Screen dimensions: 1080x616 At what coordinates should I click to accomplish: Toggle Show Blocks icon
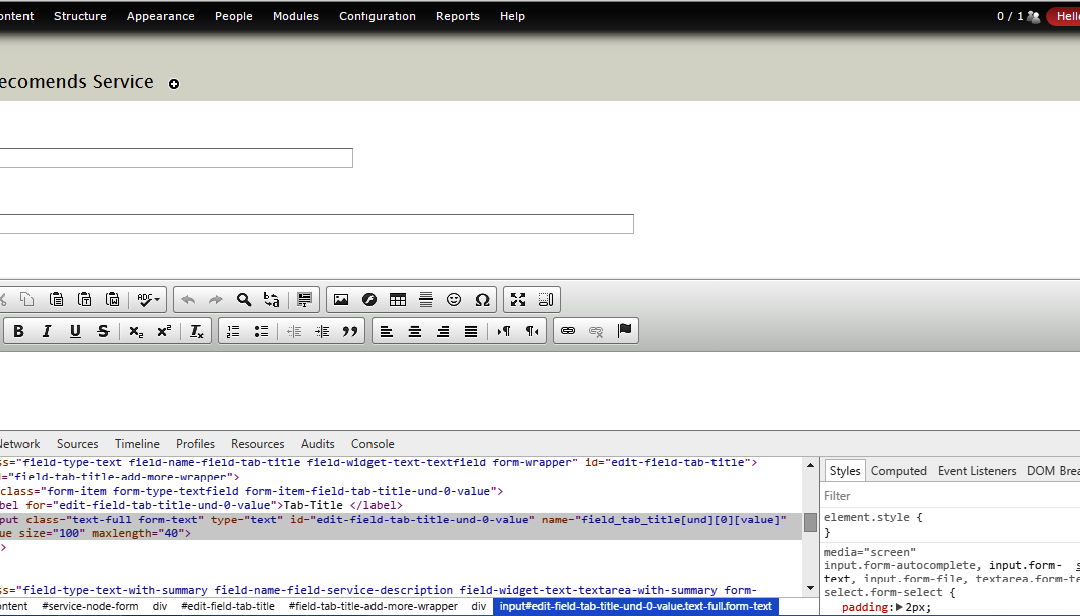point(546,299)
